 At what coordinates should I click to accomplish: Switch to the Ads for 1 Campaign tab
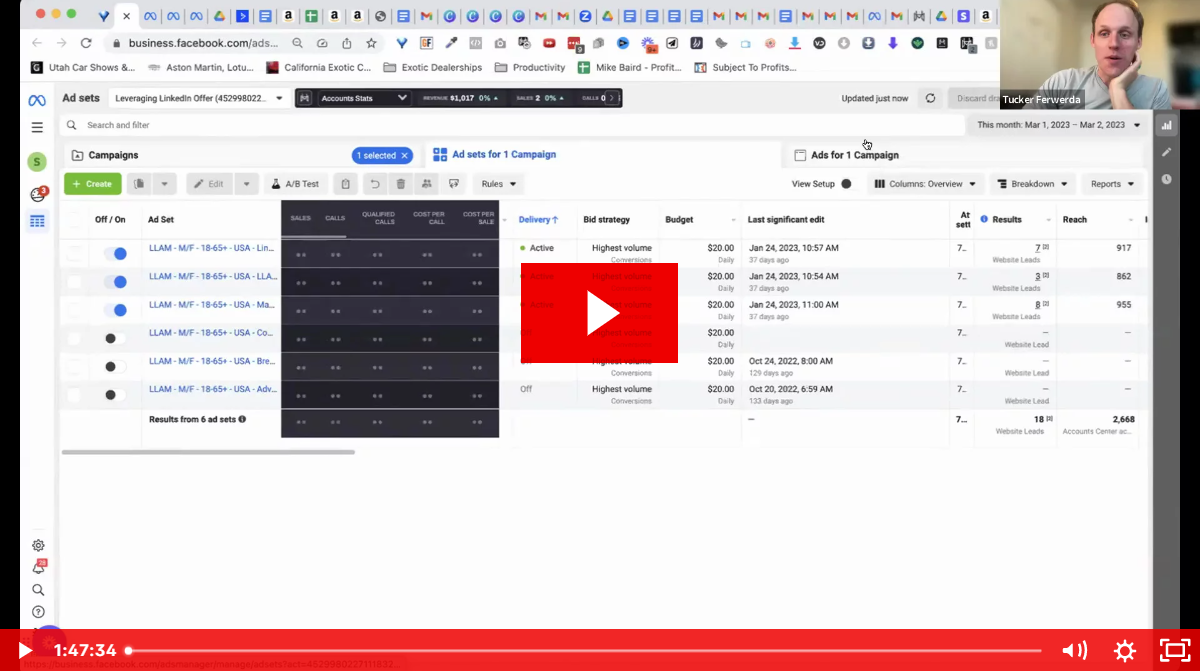pyautogui.click(x=854, y=155)
